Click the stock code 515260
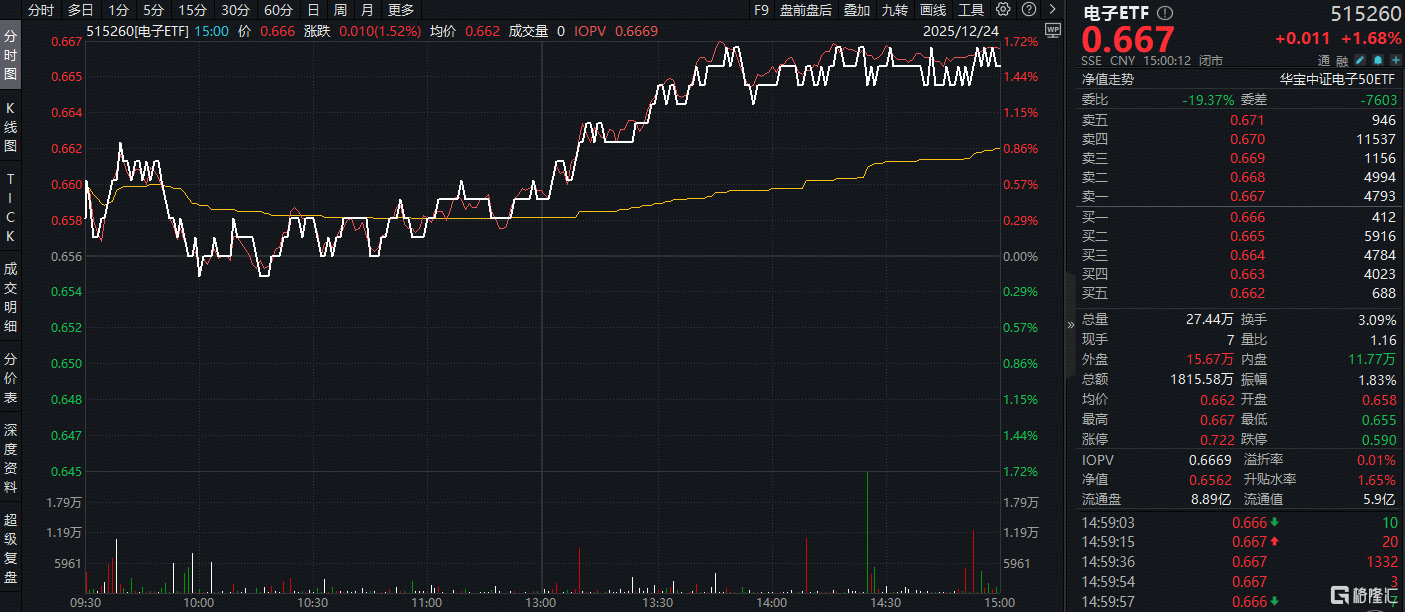 pyautogui.click(x=1364, y=14)
